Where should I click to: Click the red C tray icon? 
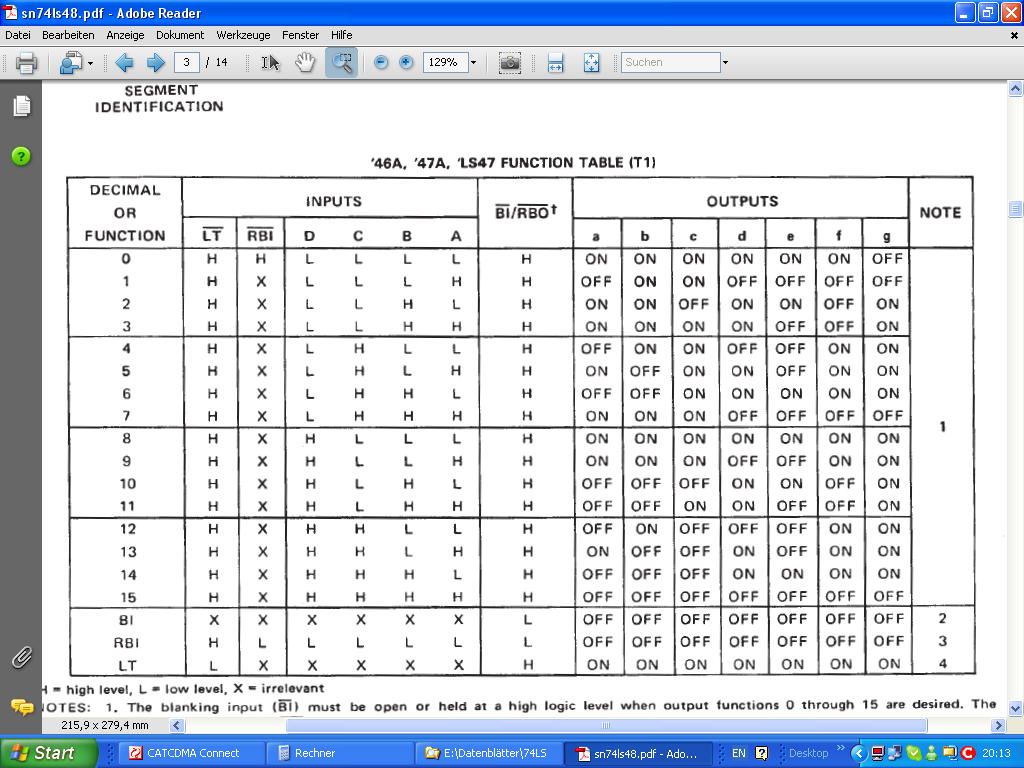[967, 754]
